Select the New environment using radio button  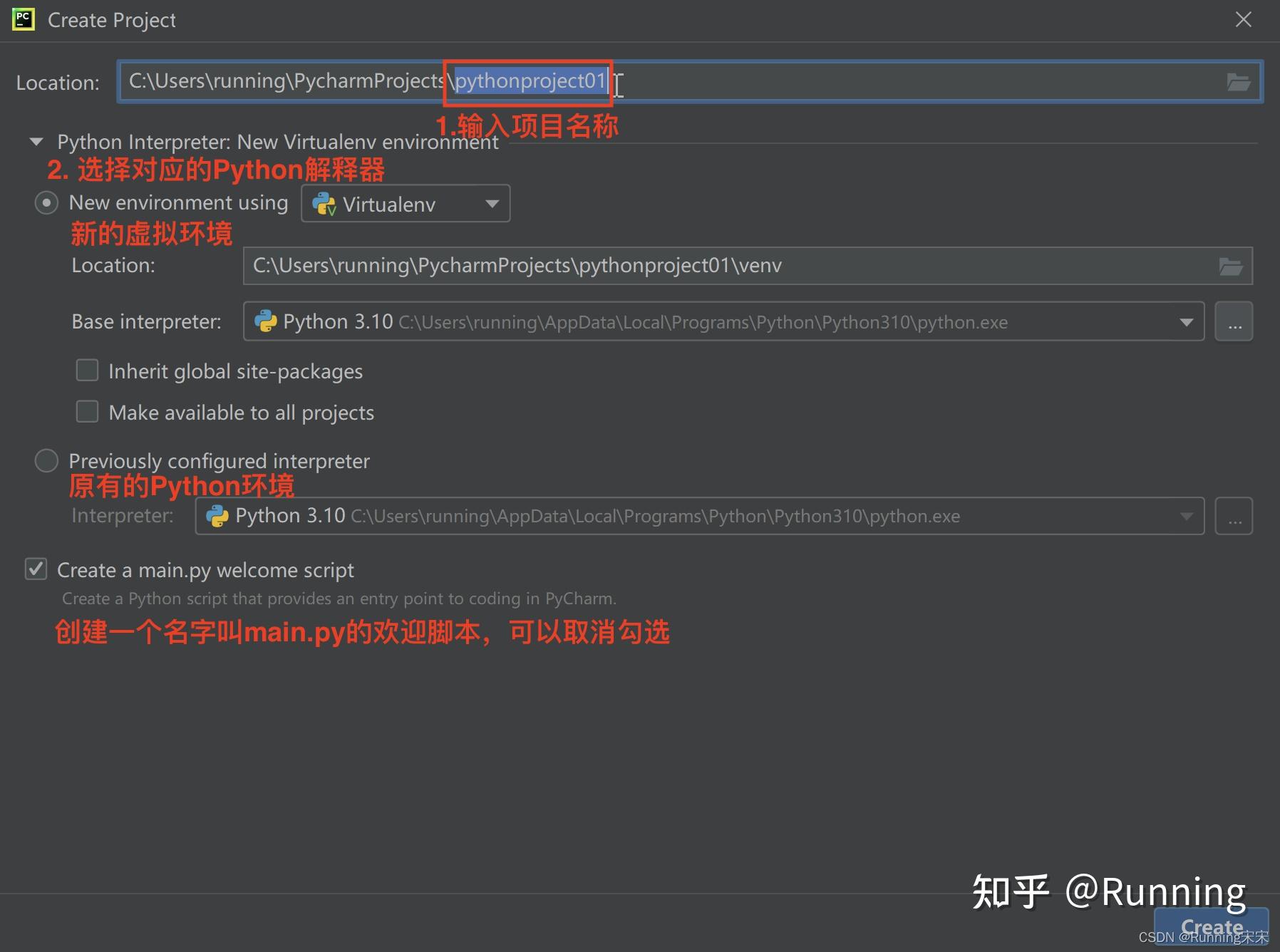(46, 202)
